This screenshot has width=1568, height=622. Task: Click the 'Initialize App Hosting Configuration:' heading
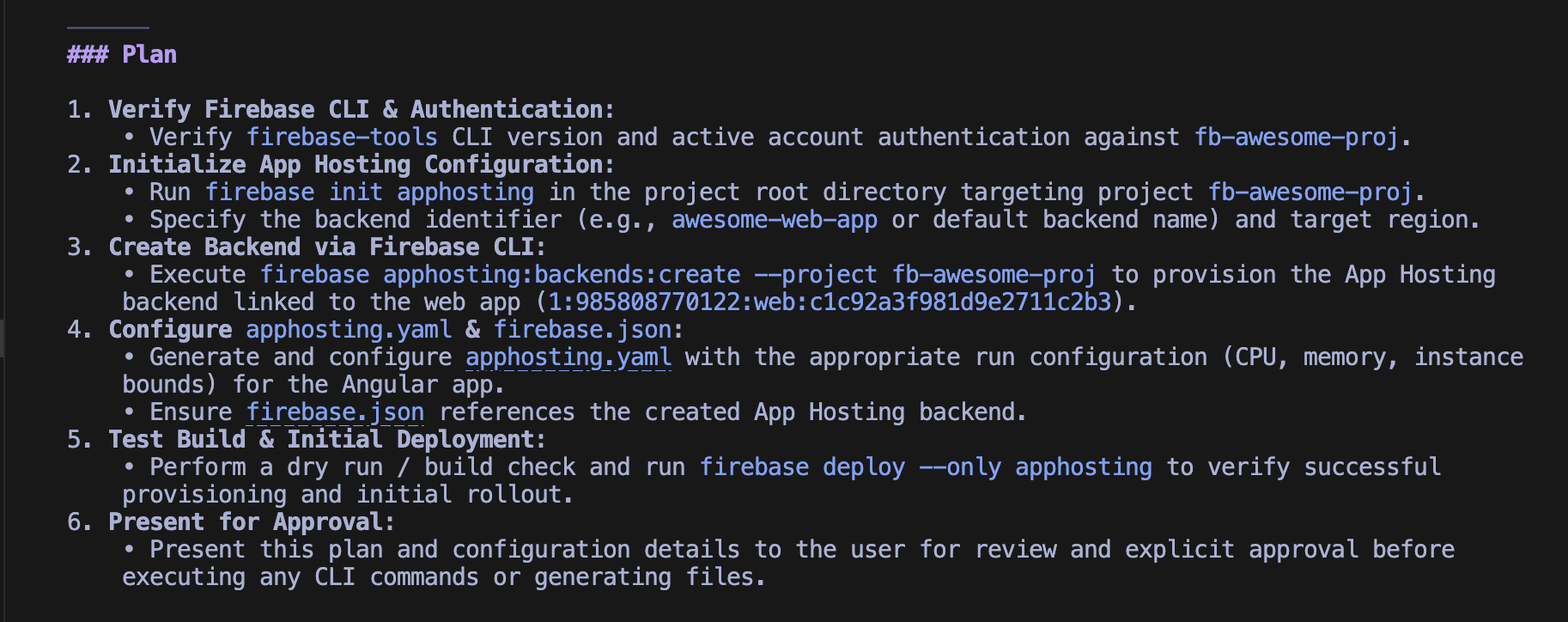click(362, 165)
